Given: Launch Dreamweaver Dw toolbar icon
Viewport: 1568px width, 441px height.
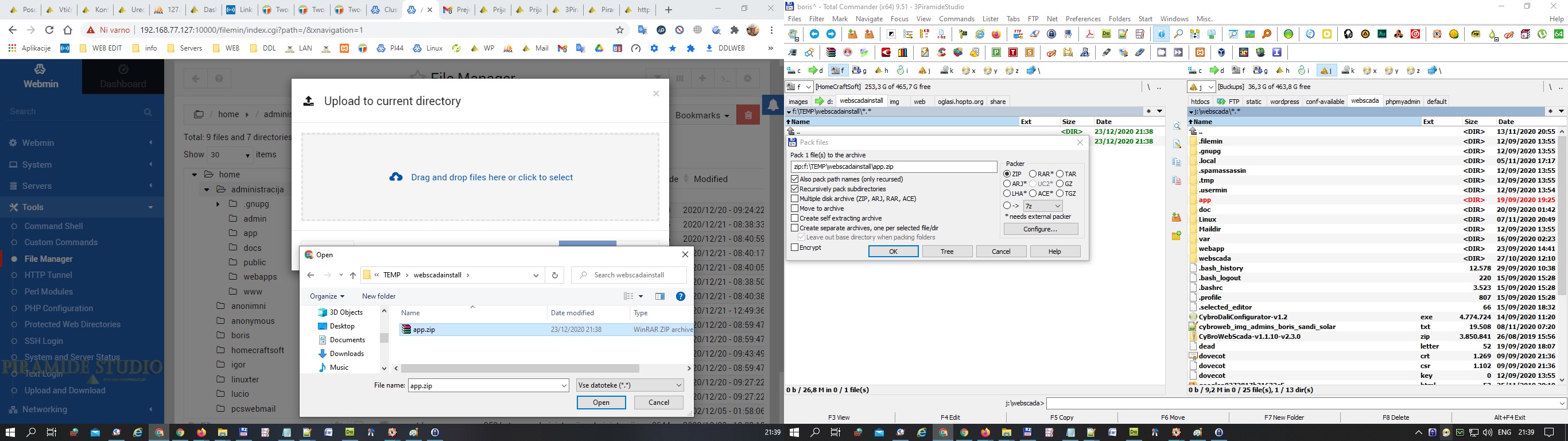Looking at the screenshot, I should tap(1106, 34).
